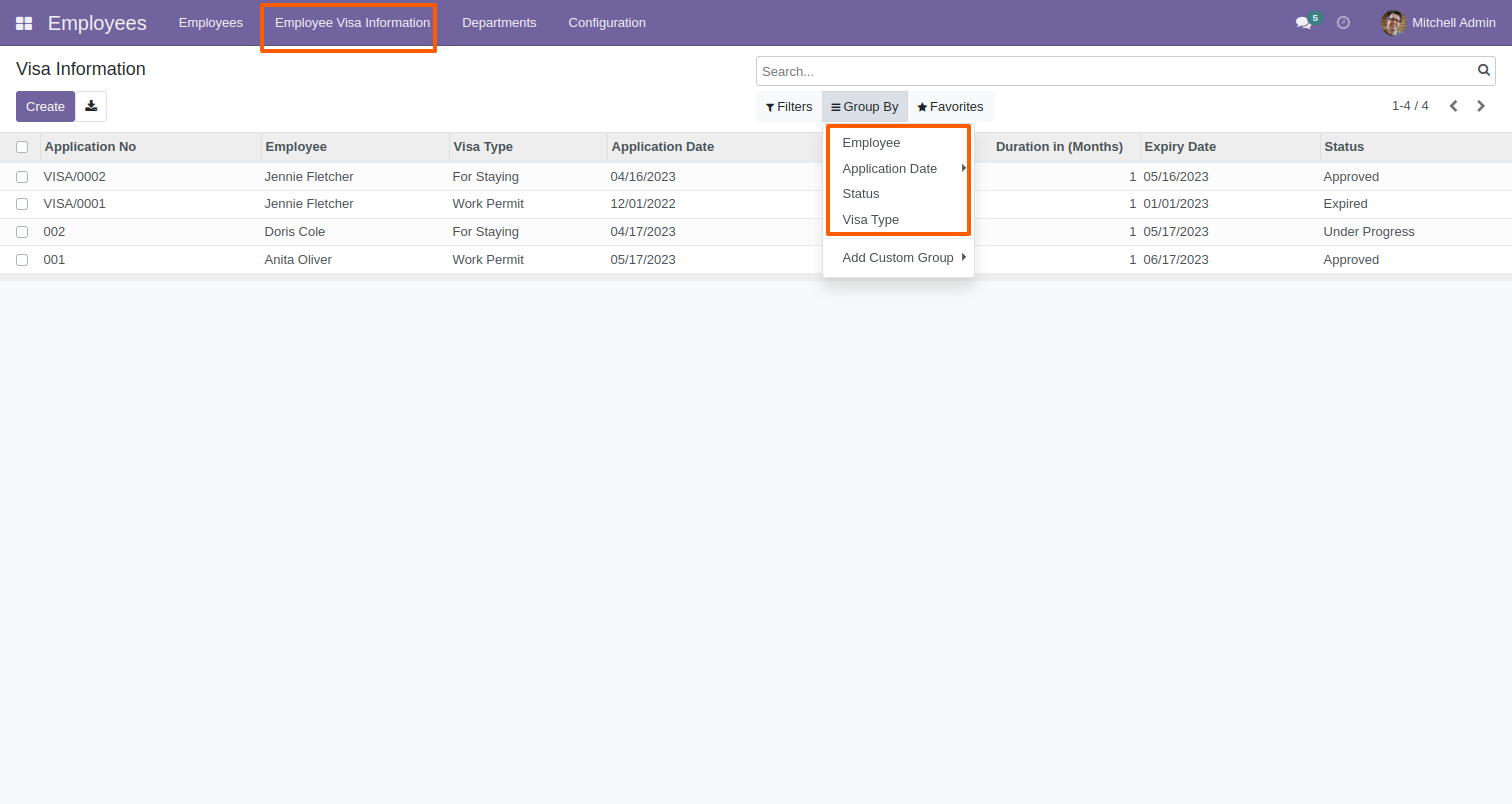Screen dimensions: 1512x804
Task: Check the row VISA/0002 checkbox
Action: tap(22, 177)
